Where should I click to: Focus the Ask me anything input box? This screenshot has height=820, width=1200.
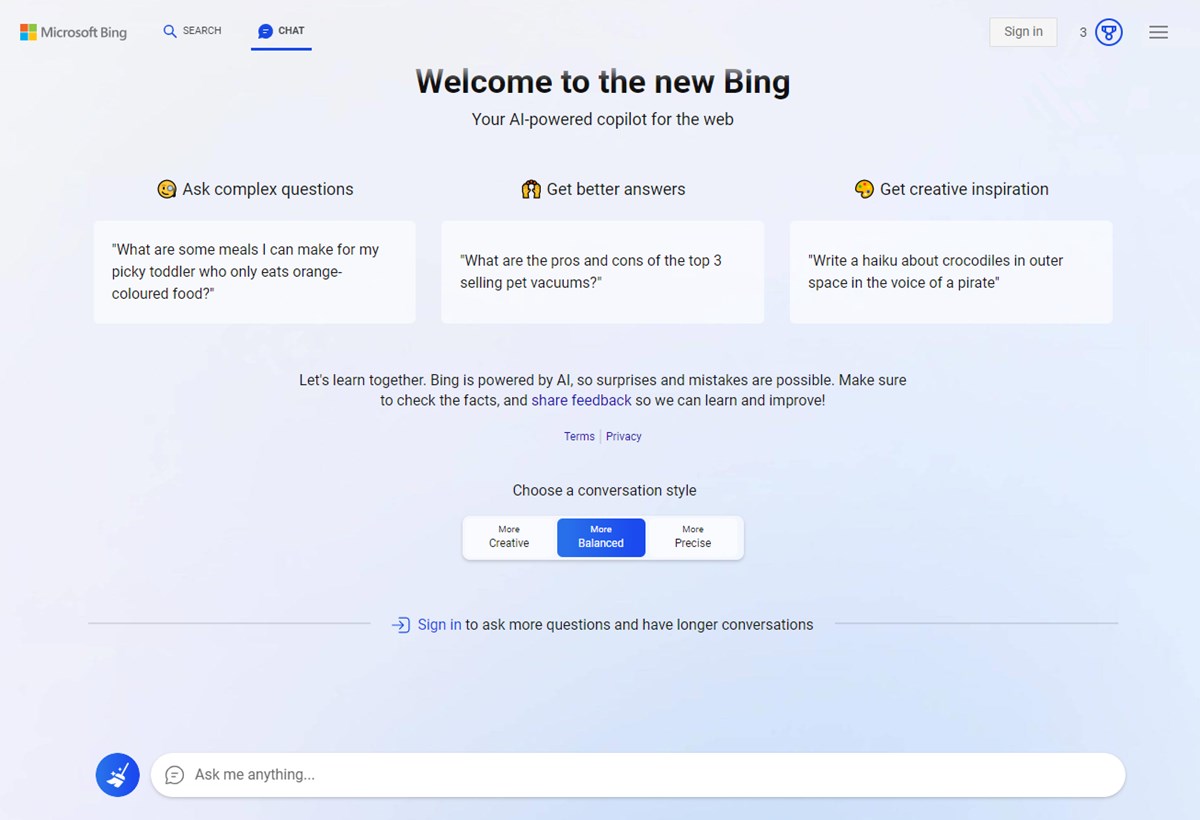(638, 775)
